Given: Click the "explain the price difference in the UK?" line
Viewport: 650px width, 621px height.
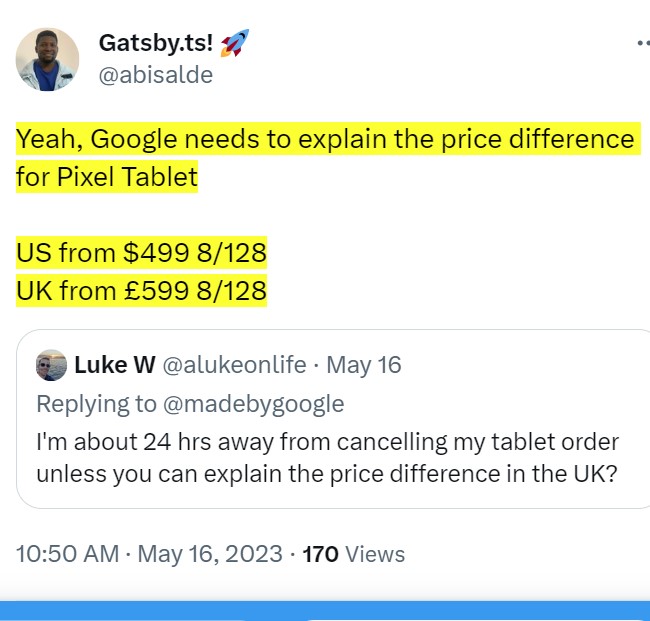Looking at the screenshot, I should (326, 473).
